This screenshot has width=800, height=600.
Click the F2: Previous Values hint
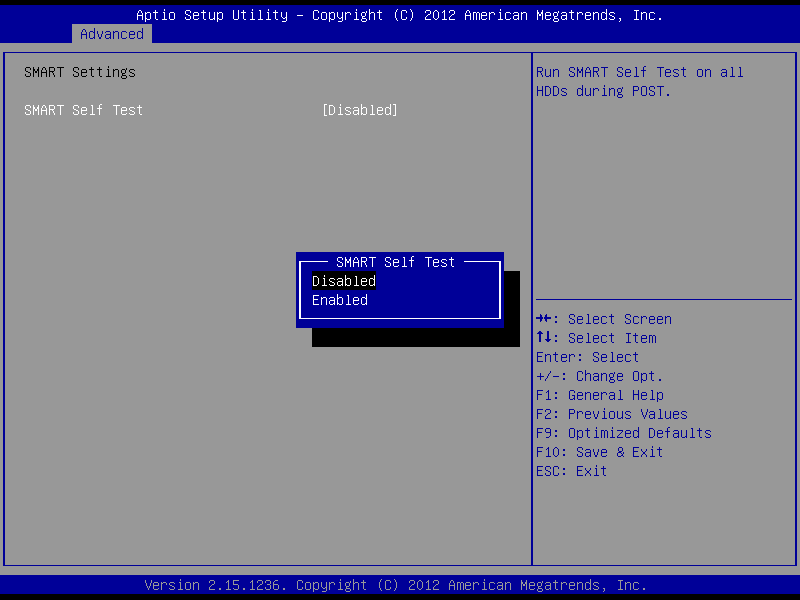611,414
